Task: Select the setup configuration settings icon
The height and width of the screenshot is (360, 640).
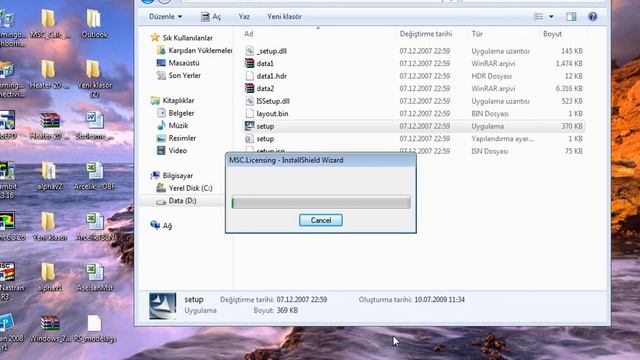Action: (x=249, y=139)
